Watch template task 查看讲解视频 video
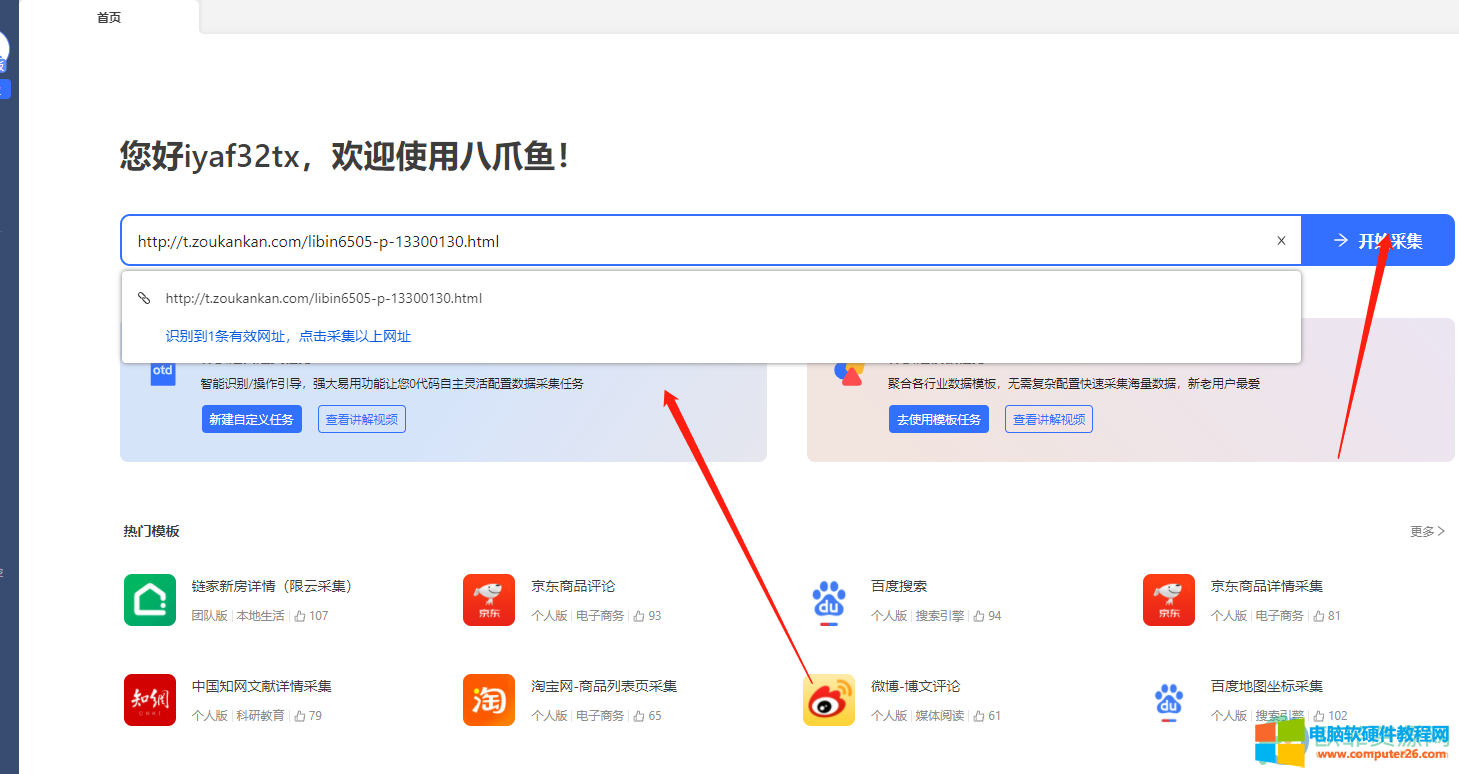Image resolution: width=1459 pixels, height=774 pixels. tap(1049, 419)
